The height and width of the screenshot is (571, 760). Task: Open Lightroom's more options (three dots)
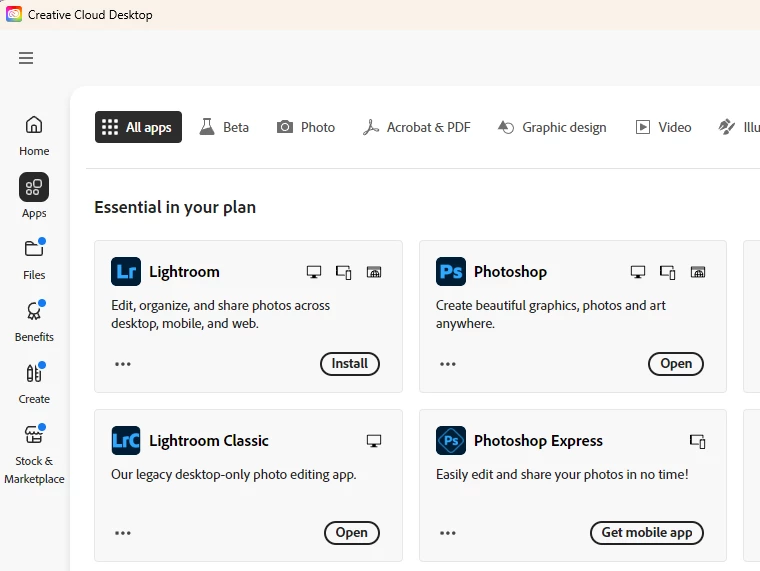pos(123,364)
